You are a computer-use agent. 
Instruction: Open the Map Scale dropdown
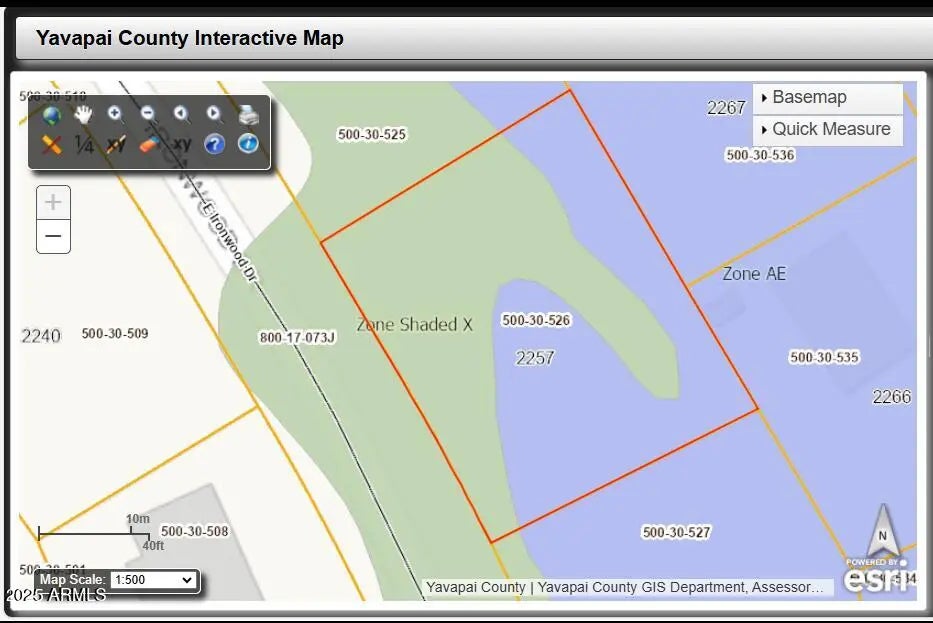(x=153, y=580)
